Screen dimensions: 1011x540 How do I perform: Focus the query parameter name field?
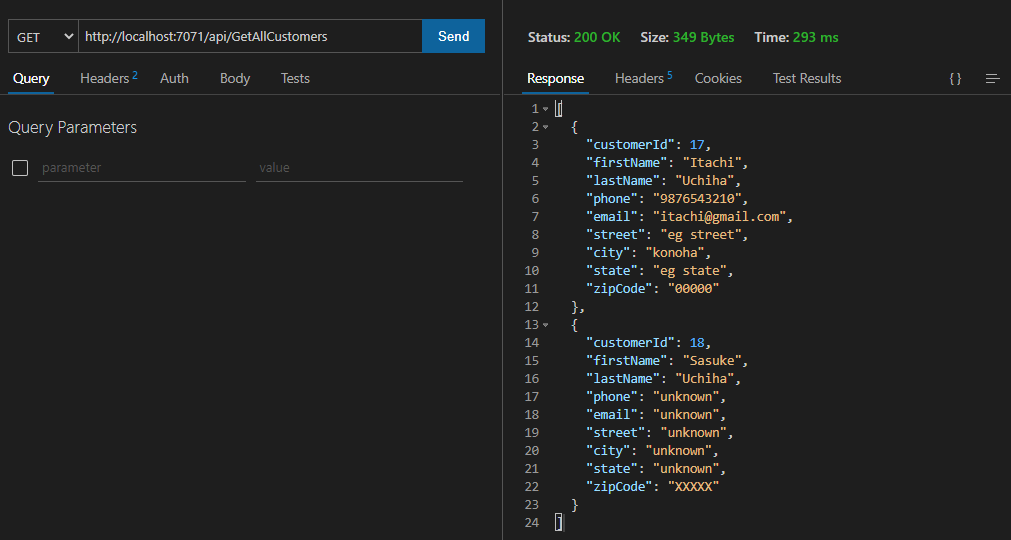(142, 168)
